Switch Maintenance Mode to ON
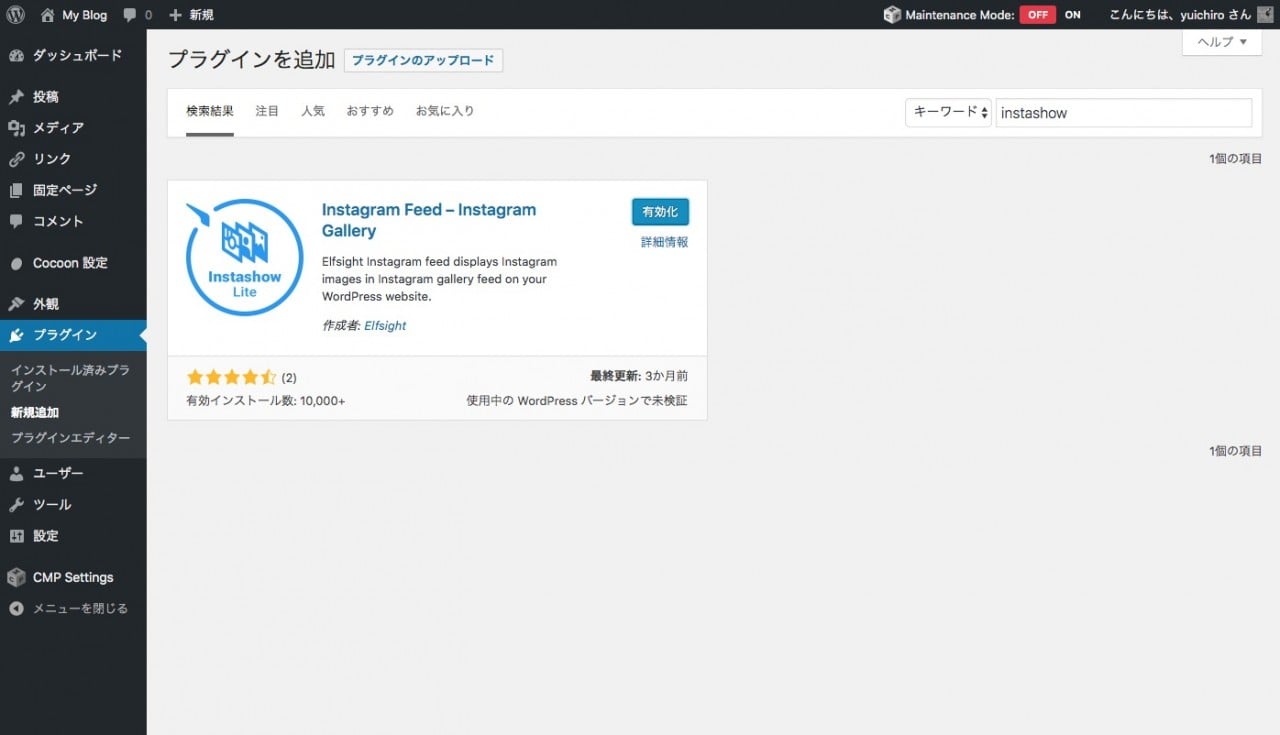The height and width of the screenshot is (735, 1280). pyautogui.click(x=1072, y=15)
